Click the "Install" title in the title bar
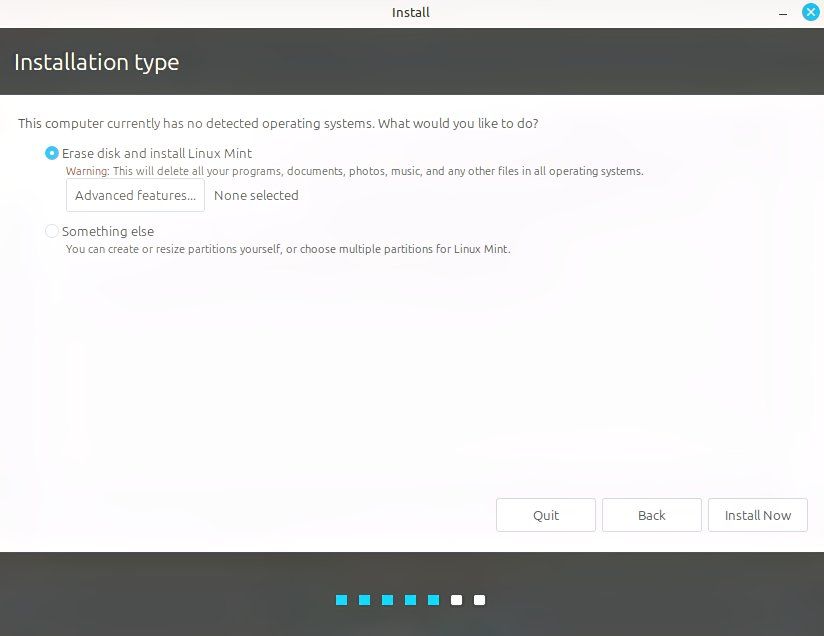The width and height of the screenshot is (824, 636). 410,12
